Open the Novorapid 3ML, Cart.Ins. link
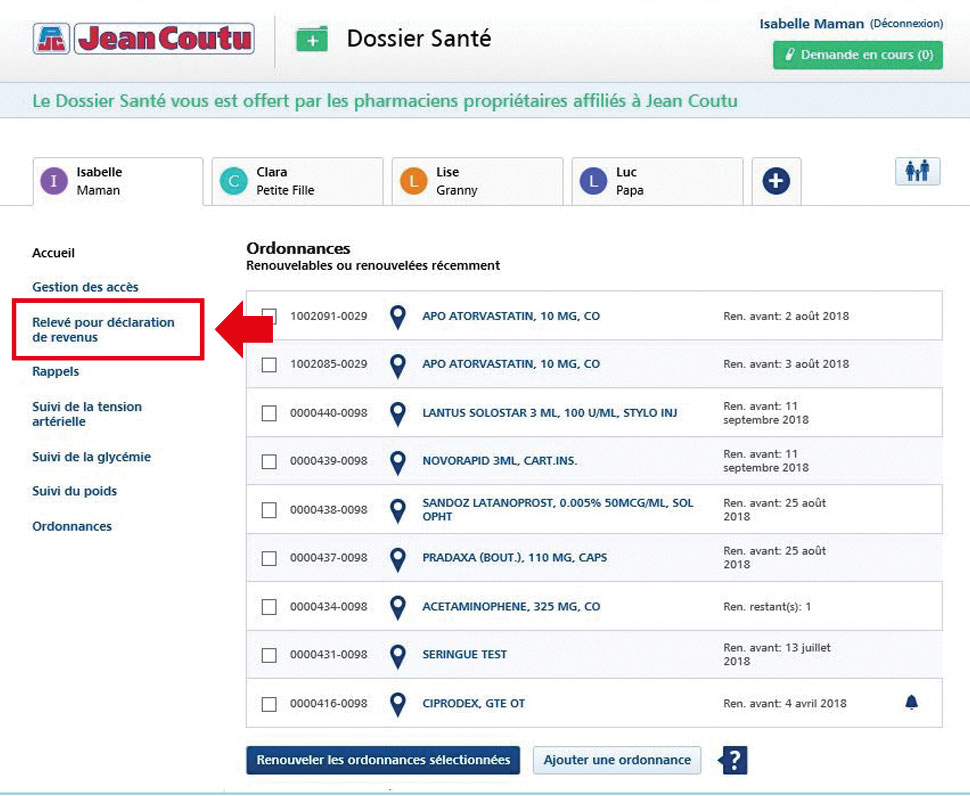 (x=500, y=461)
